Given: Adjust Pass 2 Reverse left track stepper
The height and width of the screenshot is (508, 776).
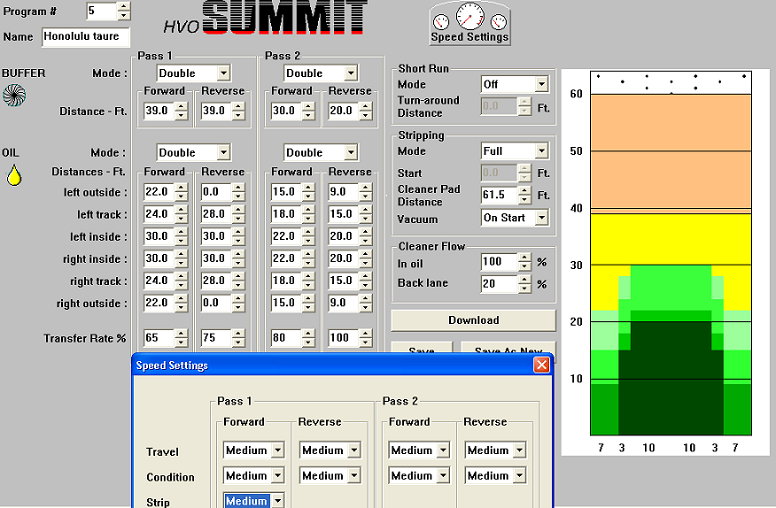Looking at the screenshot, I should pos(366,214).
